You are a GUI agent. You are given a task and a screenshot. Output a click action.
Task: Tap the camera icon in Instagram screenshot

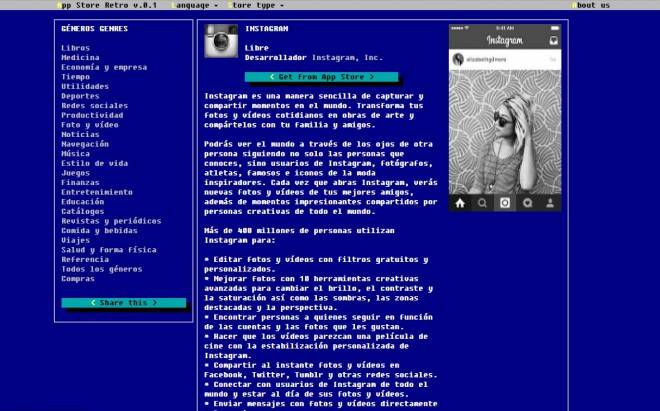click(x=505, y=203)
